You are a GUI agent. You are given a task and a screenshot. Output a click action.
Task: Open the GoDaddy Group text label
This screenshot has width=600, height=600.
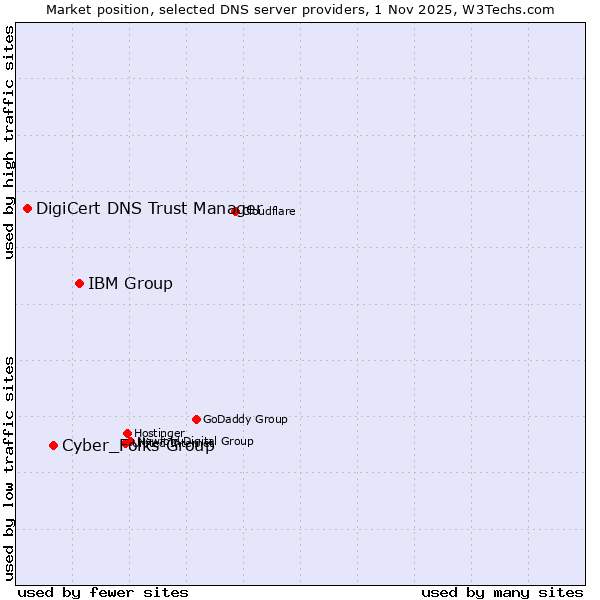click(x=245, y=419)
